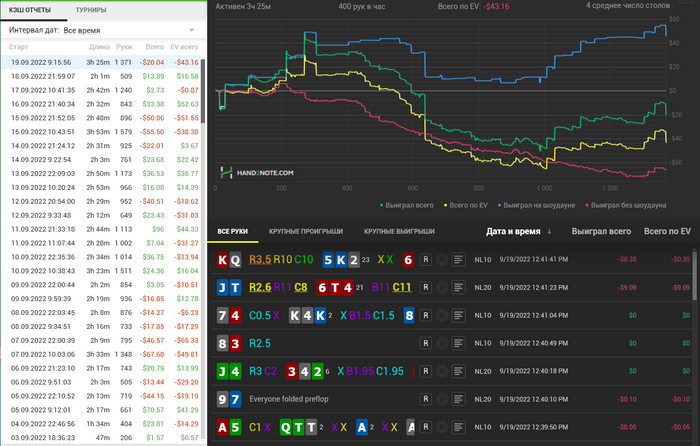Play the KQ hand at 12:41:41
Viewport: 700px width, 446px height.
pyautogui.click(x=442, y=259)
